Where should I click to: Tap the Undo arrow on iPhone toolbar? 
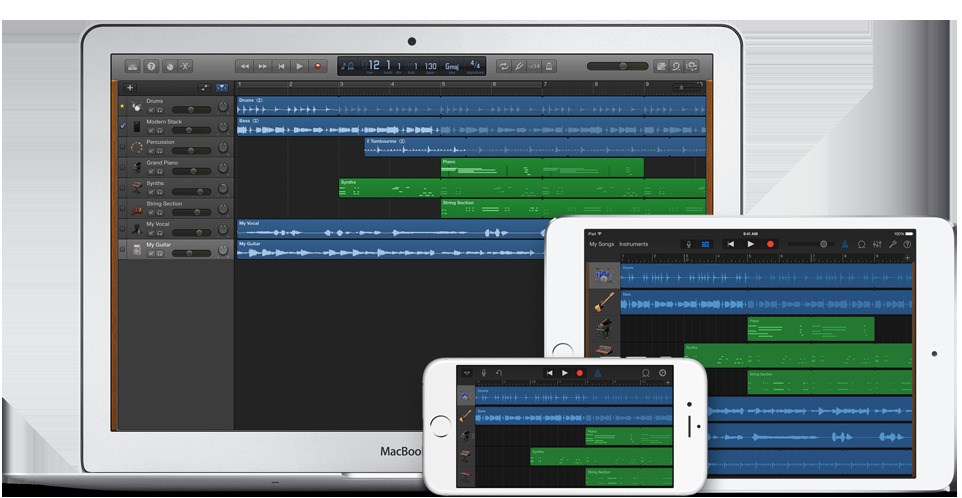pos(499,373)
